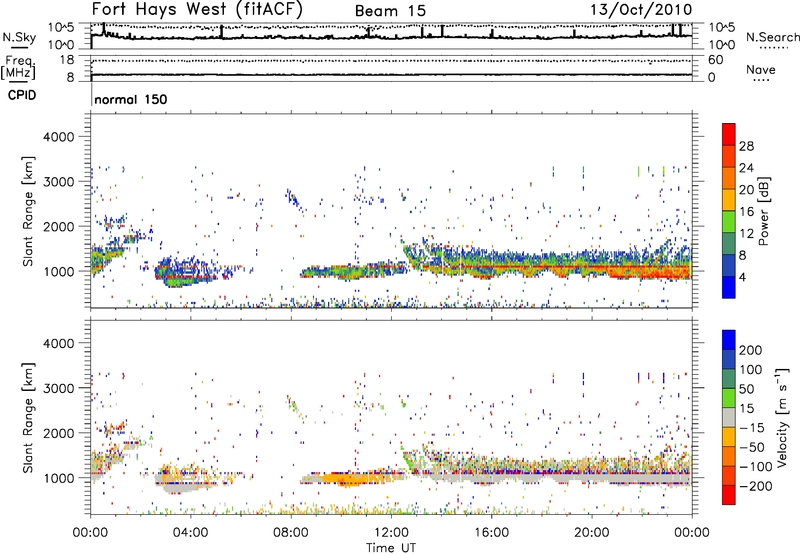Select the Slant Range [km] label of power panel

pyautogui.click(x=29, y=211)
